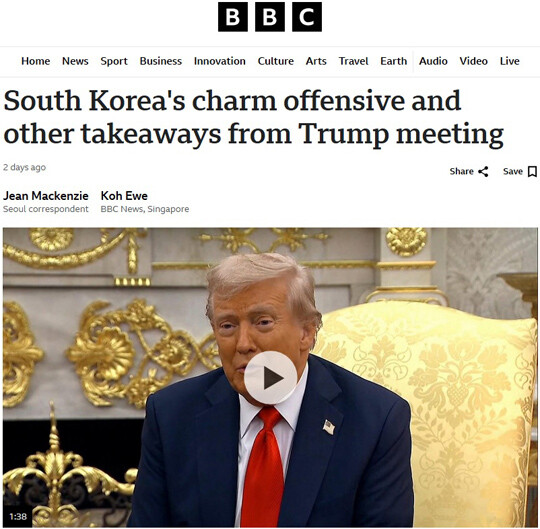Open the News section
This screenshot has width=540, height=529.
pos(75,61)
